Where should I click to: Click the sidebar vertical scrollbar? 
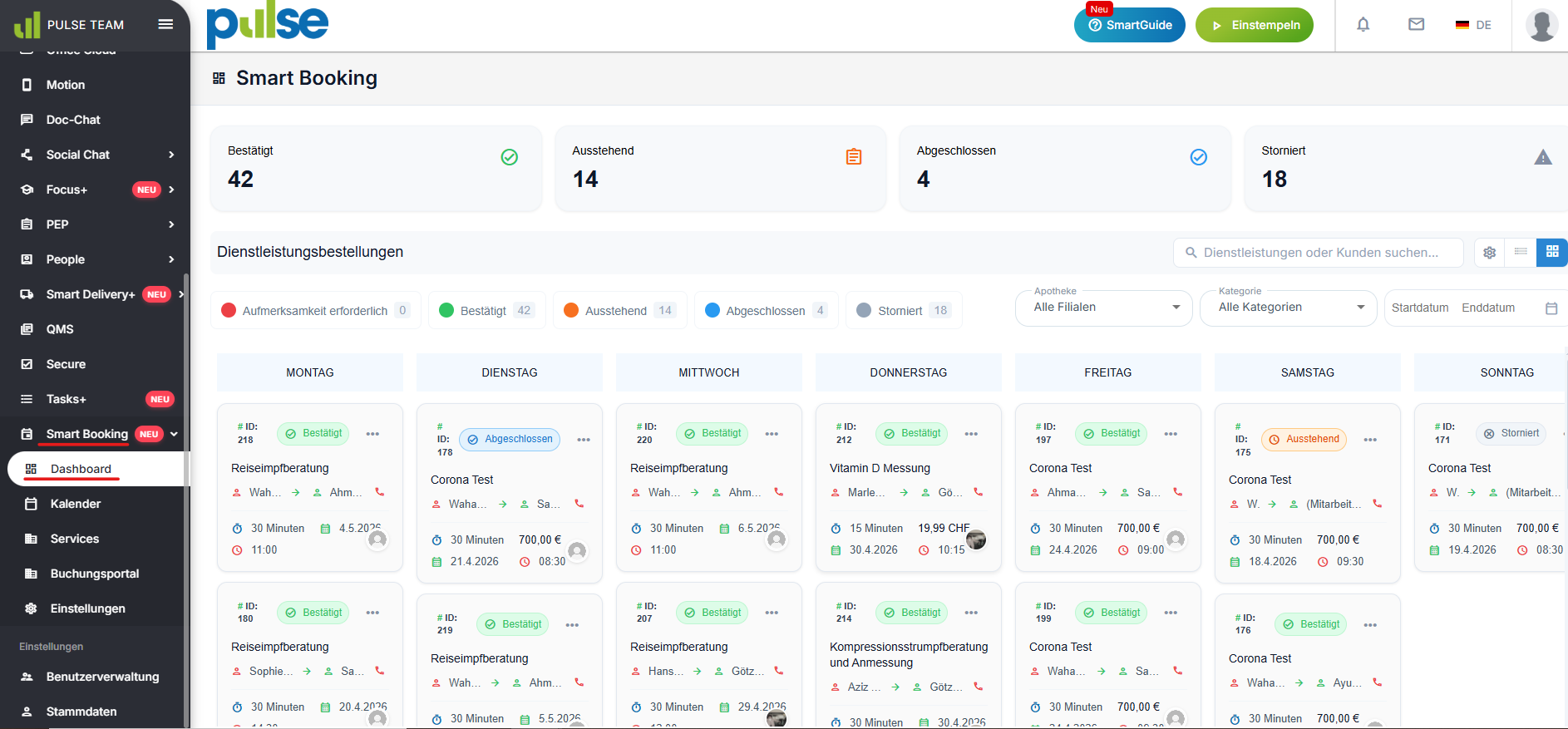[x=186, y=499]
